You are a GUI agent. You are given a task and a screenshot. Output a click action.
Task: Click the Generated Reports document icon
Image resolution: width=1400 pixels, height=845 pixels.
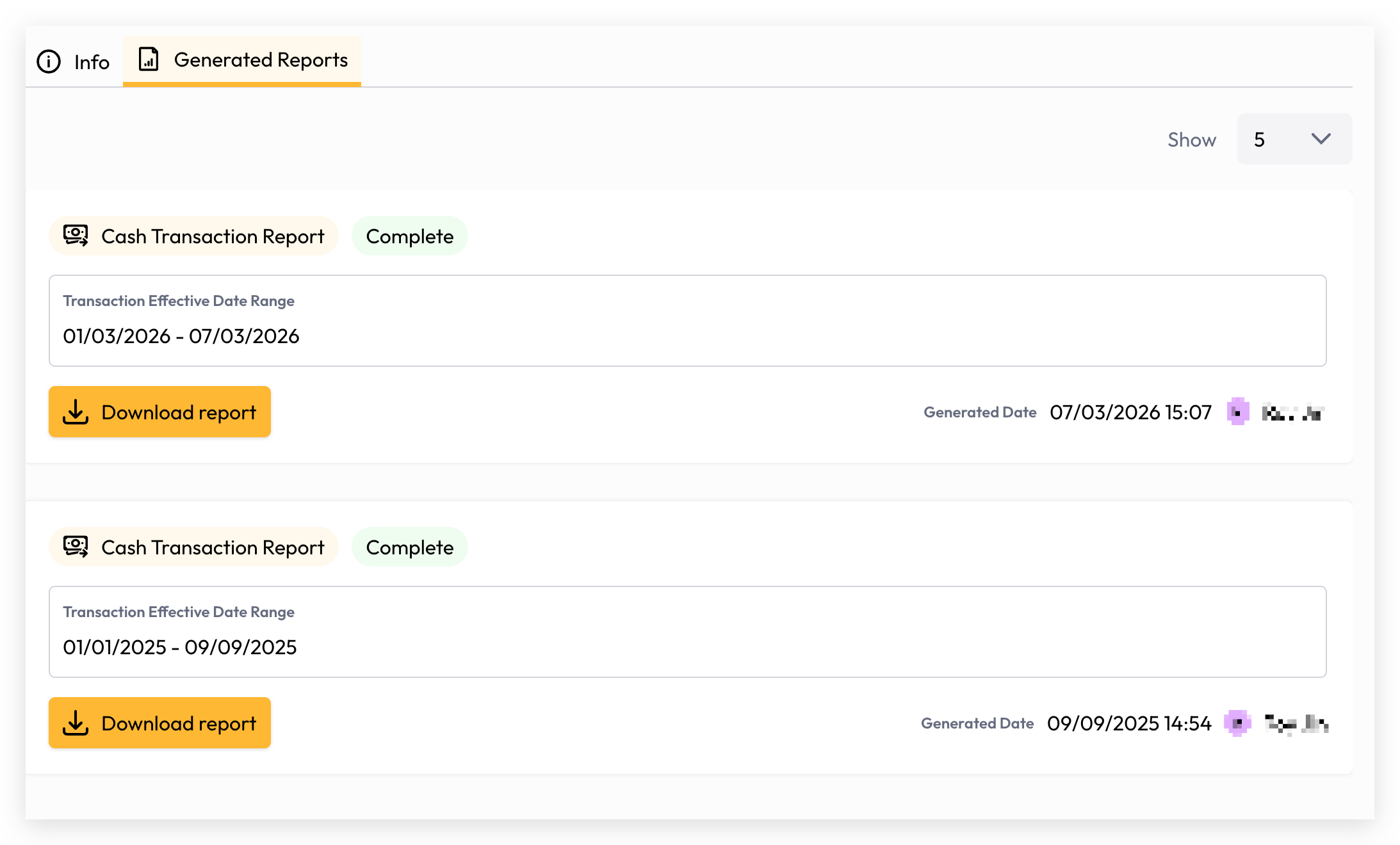tap(149, 60)
